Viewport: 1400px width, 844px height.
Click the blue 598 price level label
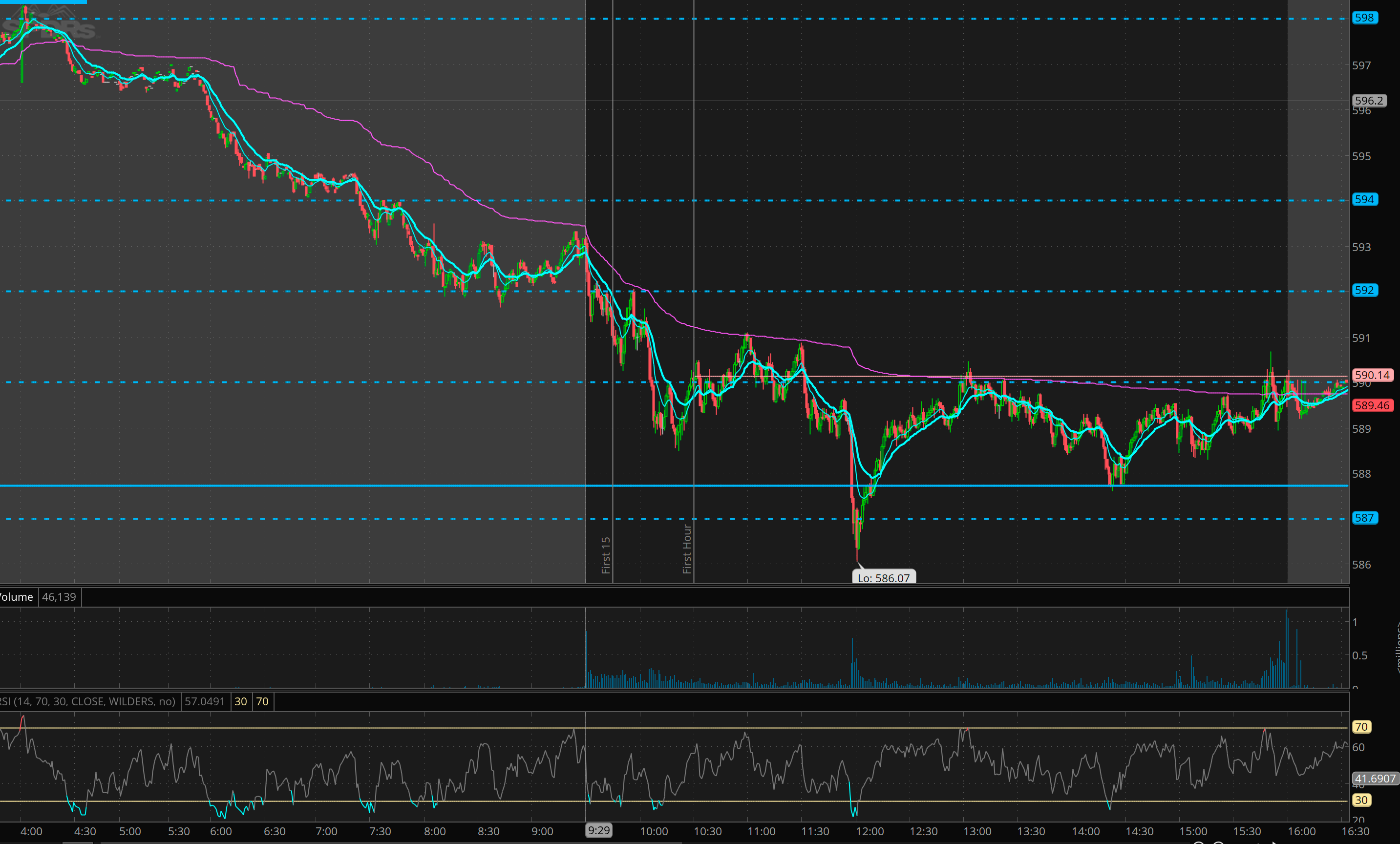click(x=1364, y=18)
